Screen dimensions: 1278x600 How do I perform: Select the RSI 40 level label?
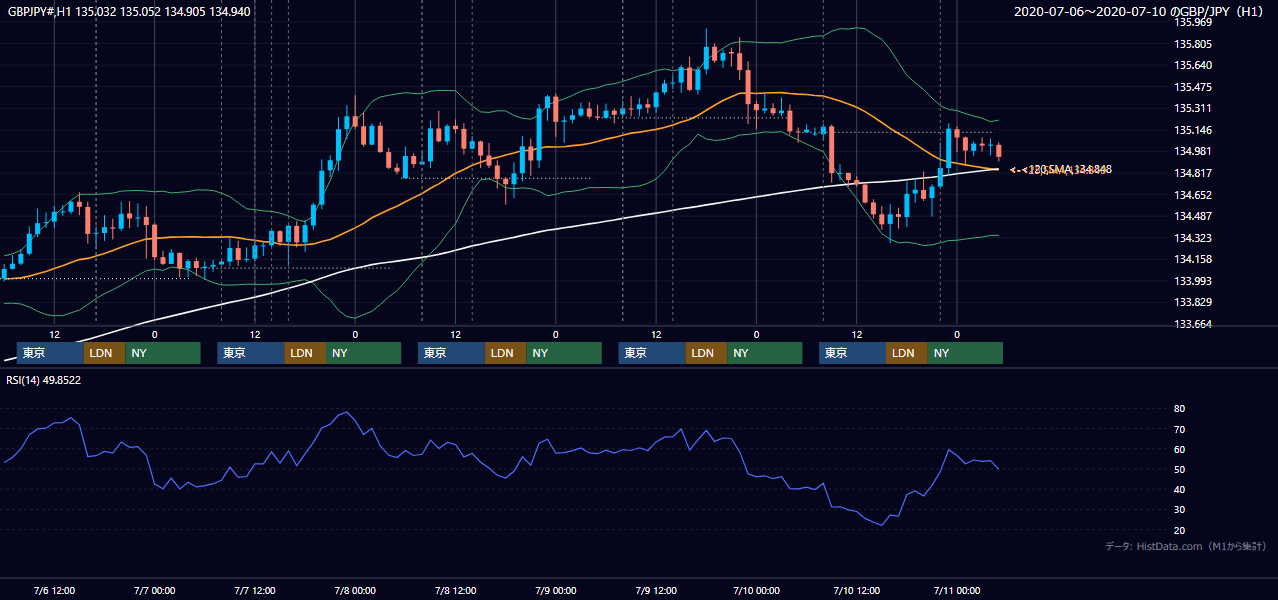[1180, 489]
